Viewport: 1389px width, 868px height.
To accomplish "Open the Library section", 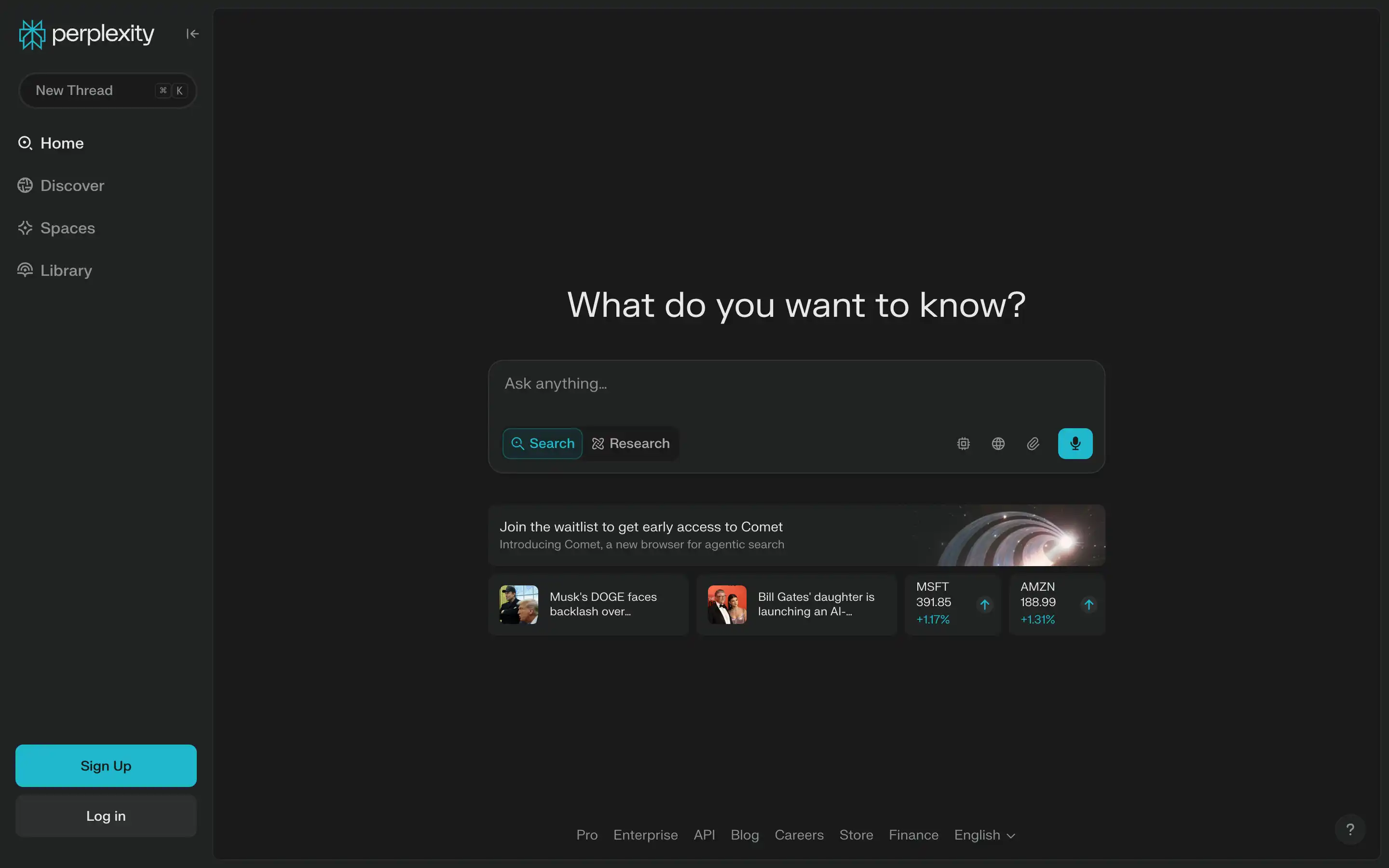I will (x=54, y=271).
